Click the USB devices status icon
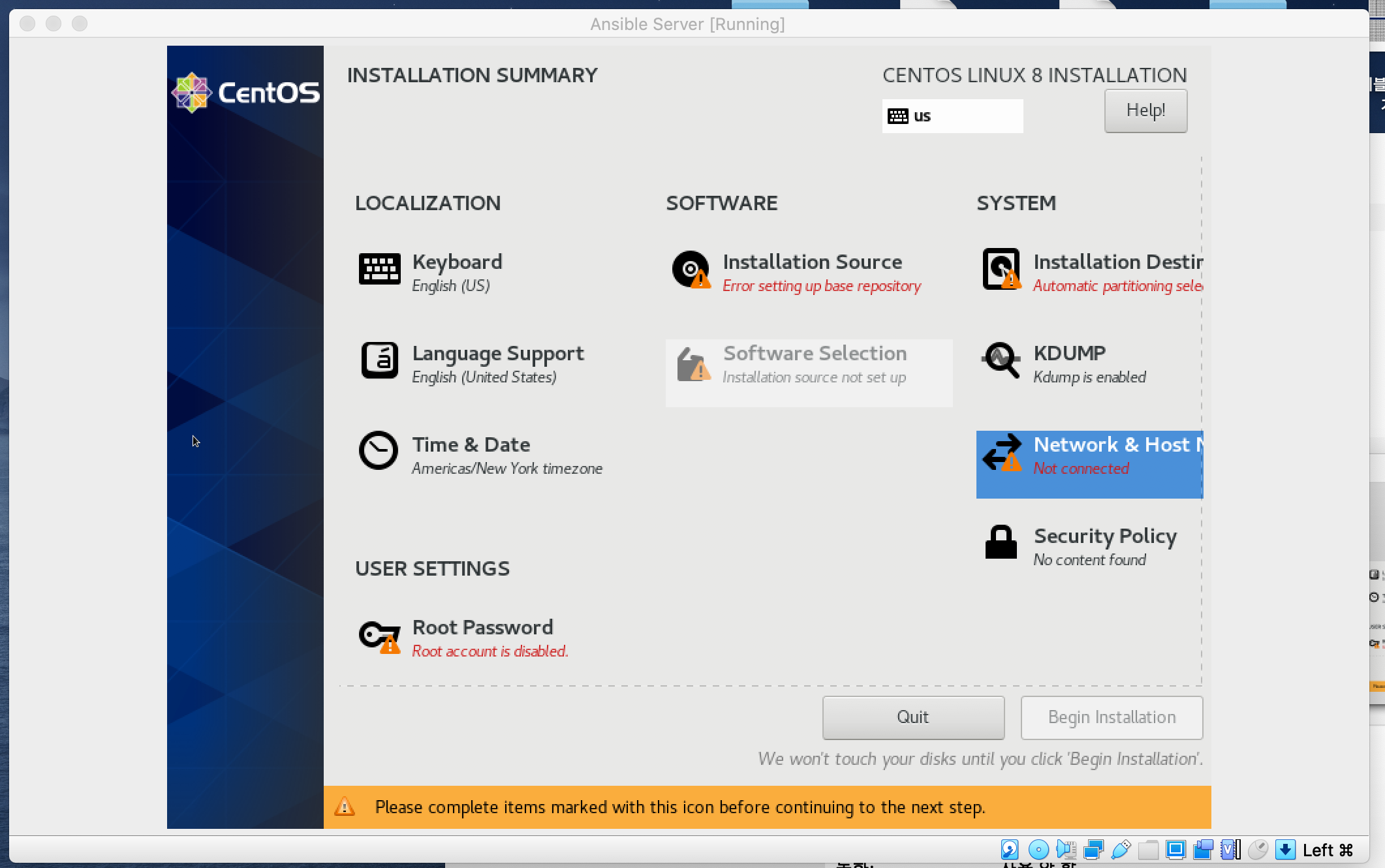 [1121, 849]
